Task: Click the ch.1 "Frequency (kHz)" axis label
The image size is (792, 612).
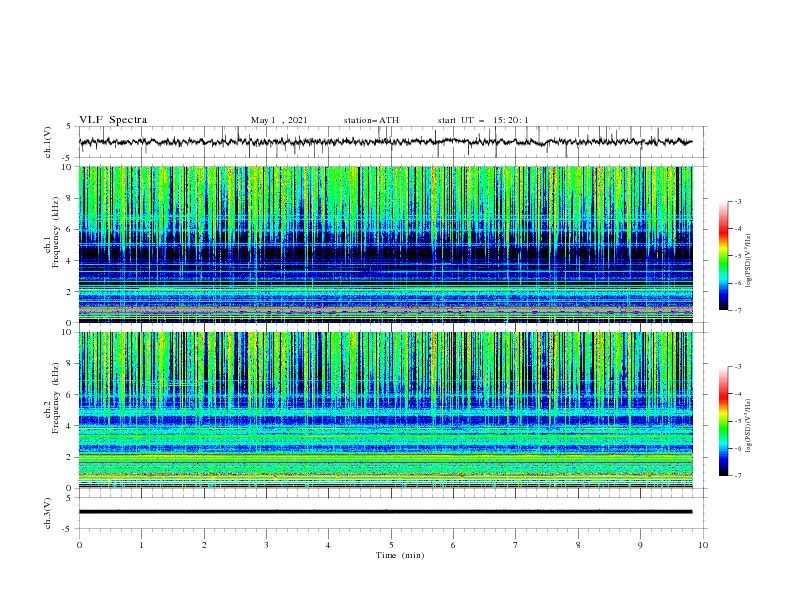Action: tap(56, 232)
